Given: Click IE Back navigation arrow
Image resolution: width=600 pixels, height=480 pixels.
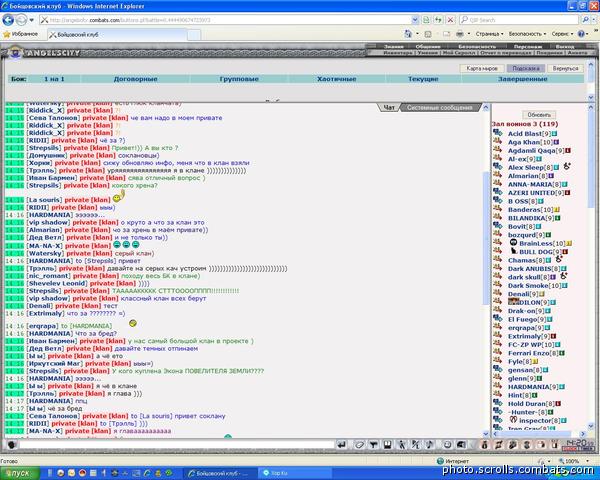Looking at the screenshot, I should [x=8, y=20].
